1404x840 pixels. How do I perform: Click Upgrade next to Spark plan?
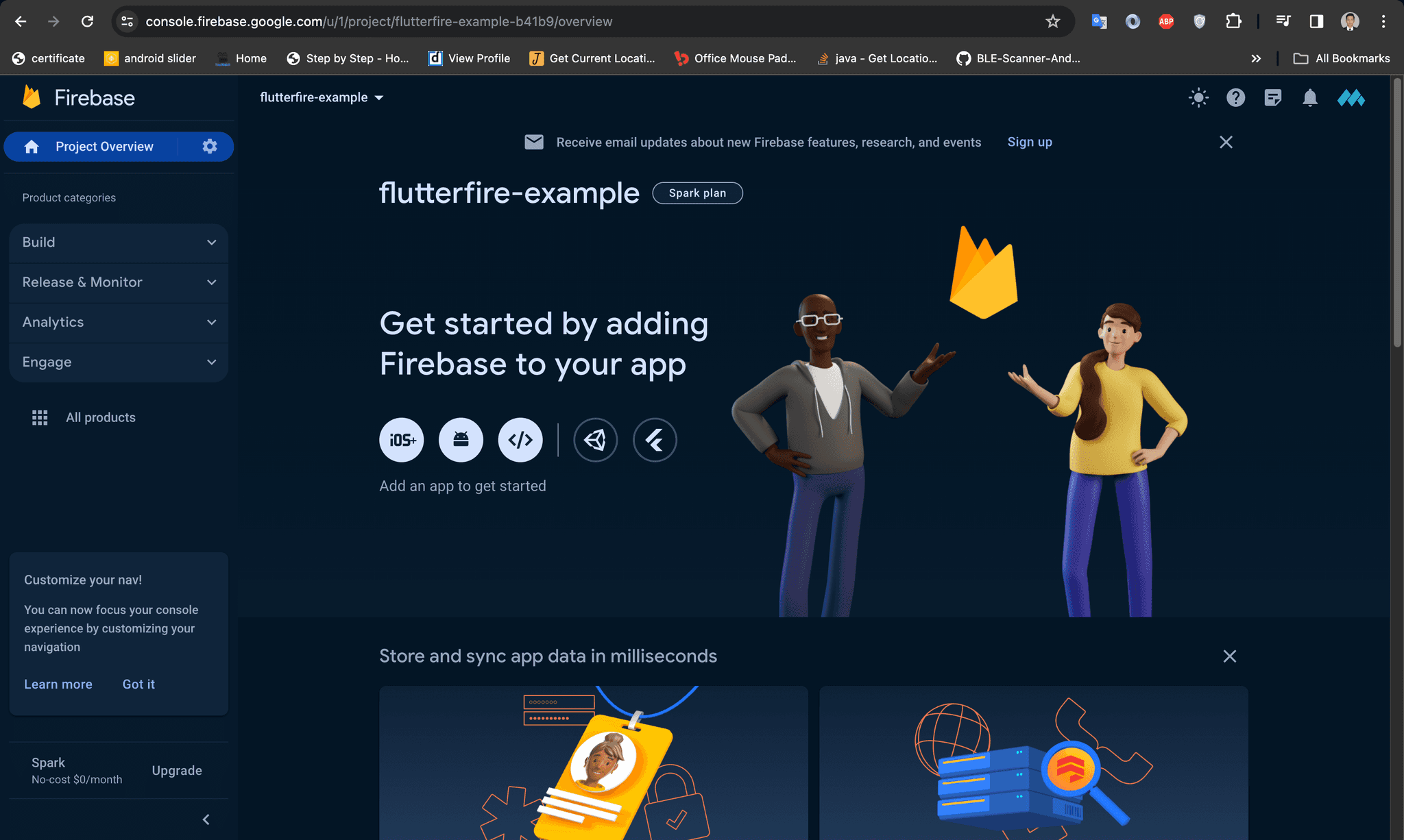(177, 771)
